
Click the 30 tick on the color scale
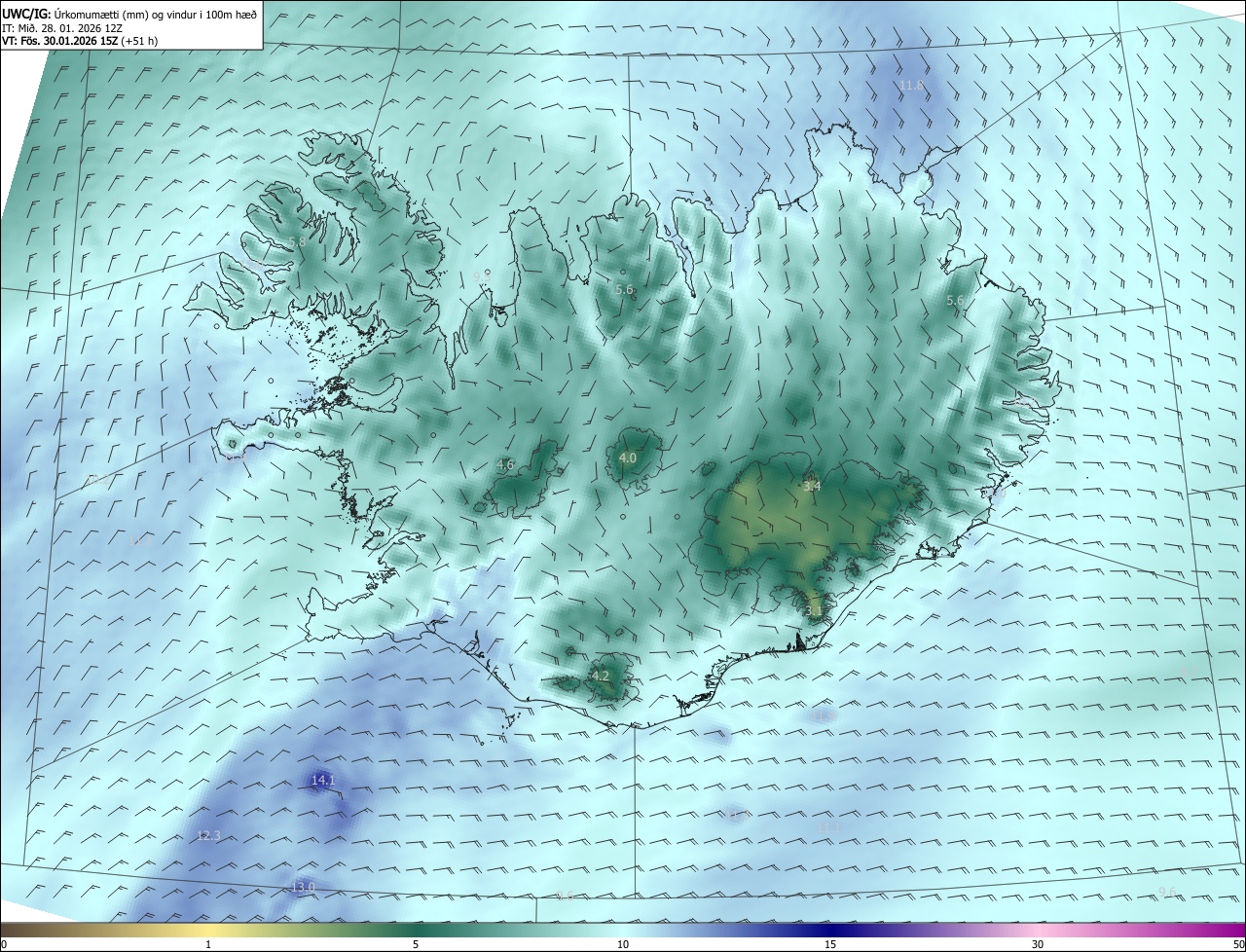click(x=1038, y=944)
